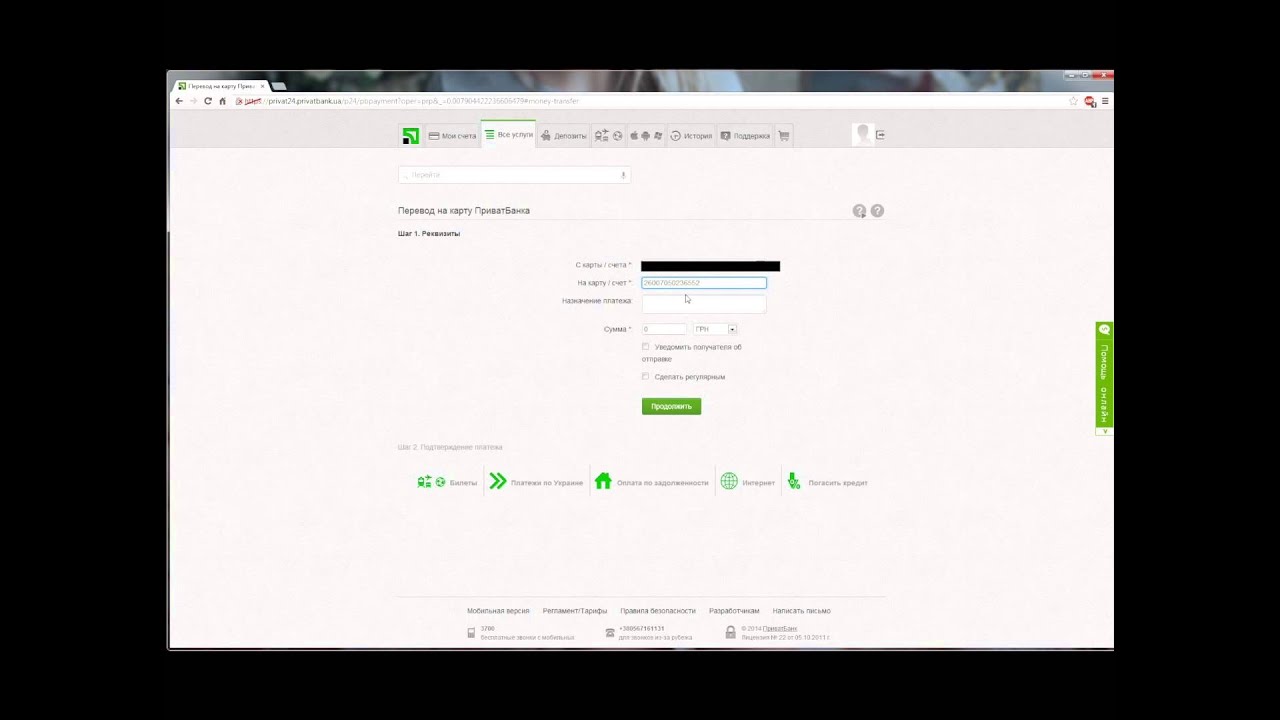Open train and plane tickets menu icon
The height and width of the screenshot is (720, 1280).
pyautogui.click(x=608, y=136)
